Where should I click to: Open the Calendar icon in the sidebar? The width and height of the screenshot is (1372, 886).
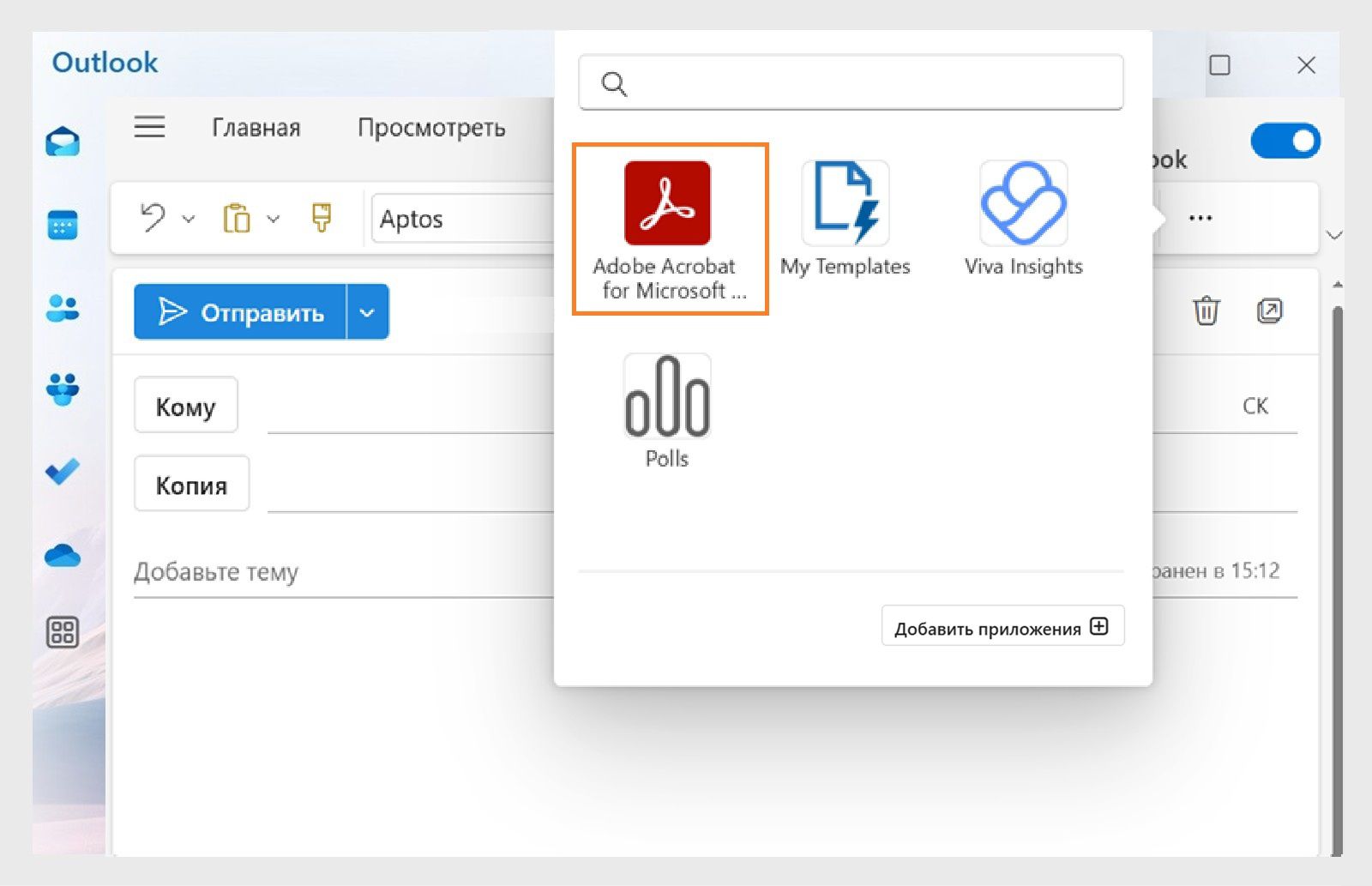point(64,226)
